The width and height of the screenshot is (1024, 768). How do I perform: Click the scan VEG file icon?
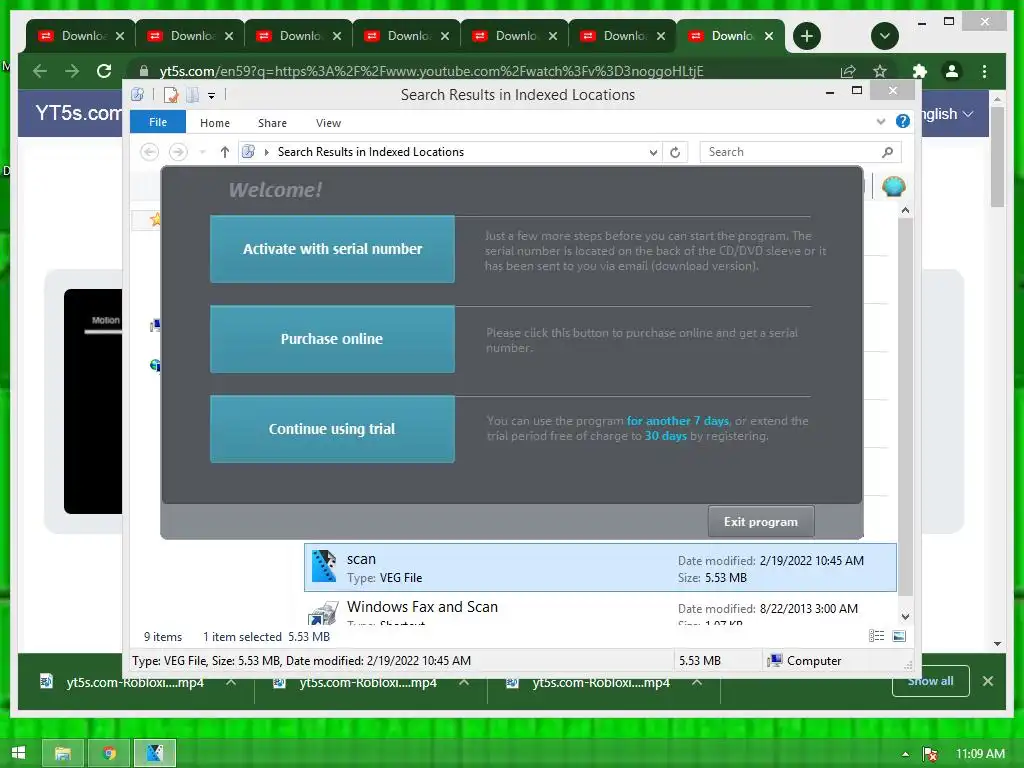point(324,566)
